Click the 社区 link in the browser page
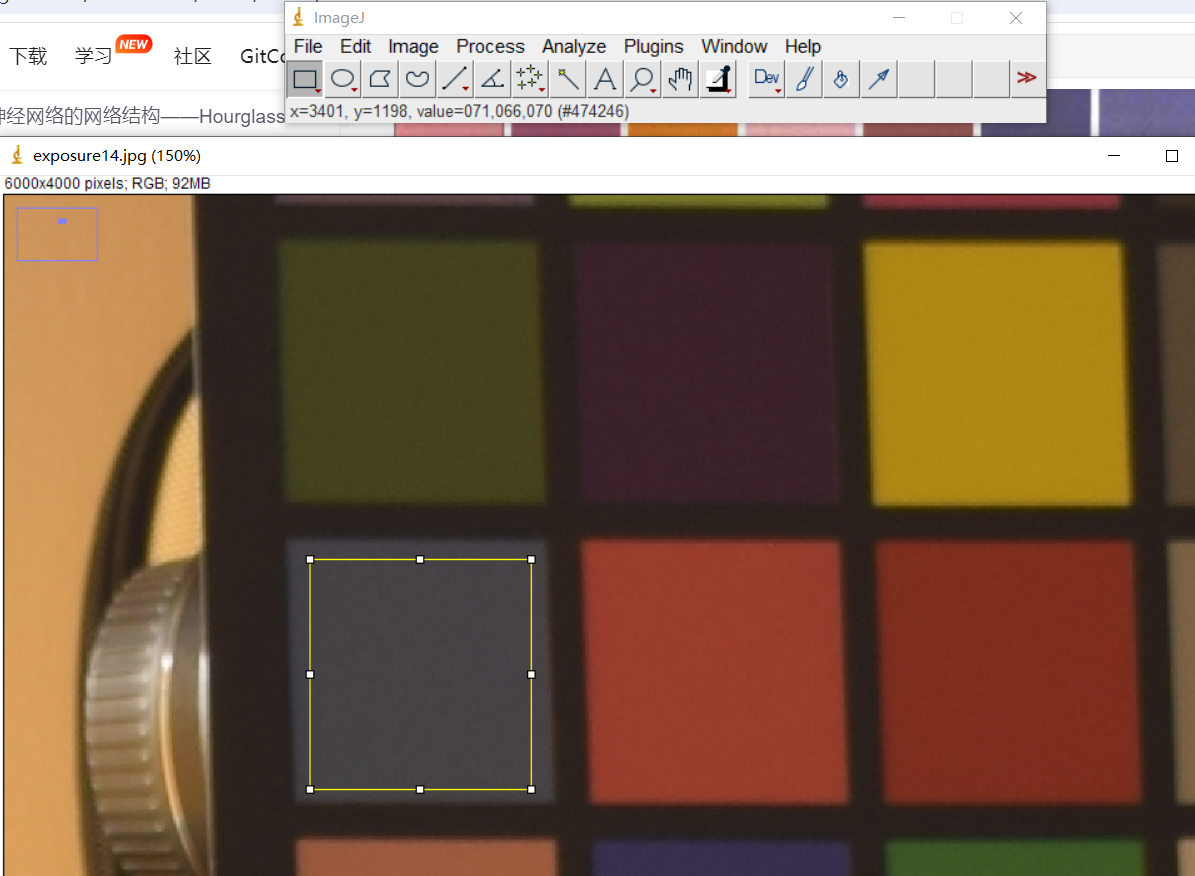Screen dimensions: 1195x876 (x=192, y=56)
